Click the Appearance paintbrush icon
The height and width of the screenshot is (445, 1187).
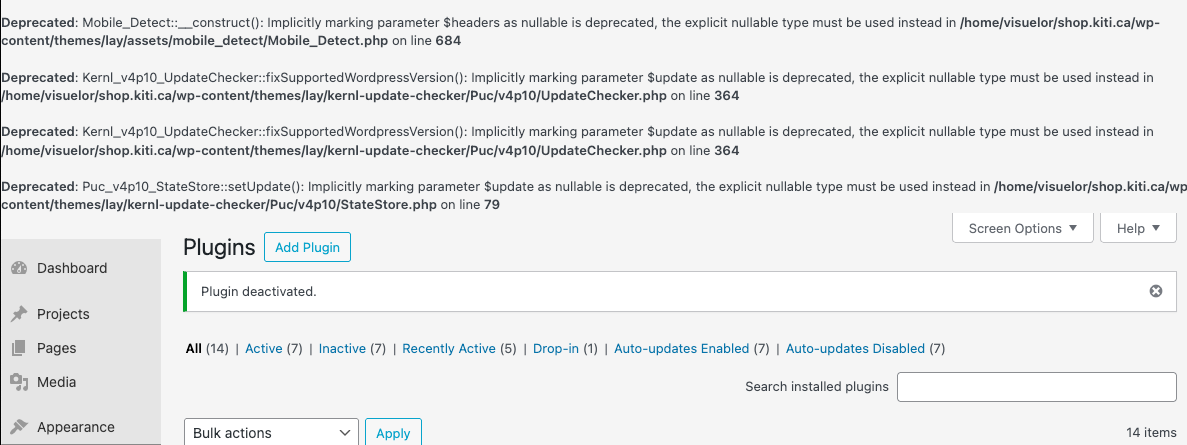(x=19, y=427)
